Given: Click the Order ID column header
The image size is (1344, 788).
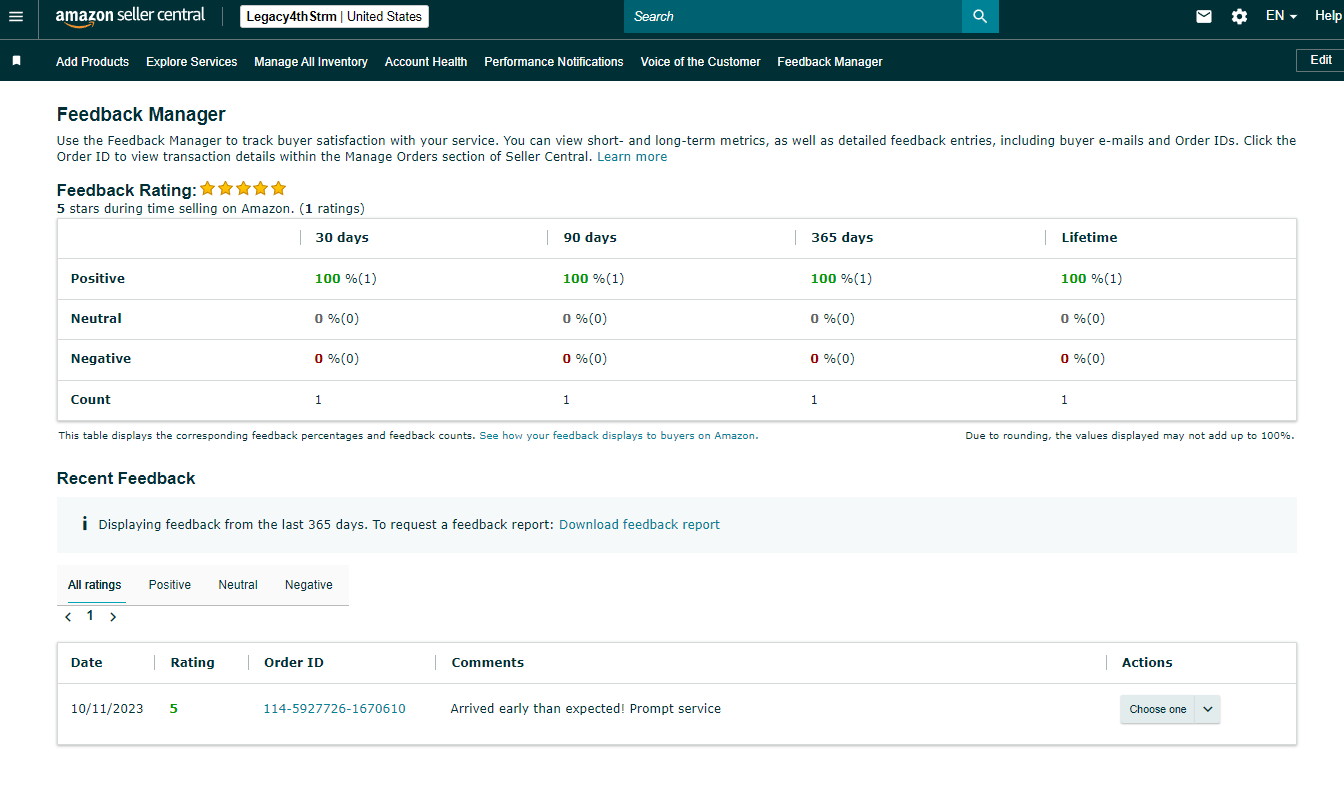Looking at the screenshot, I should click(x=294, y=662).
